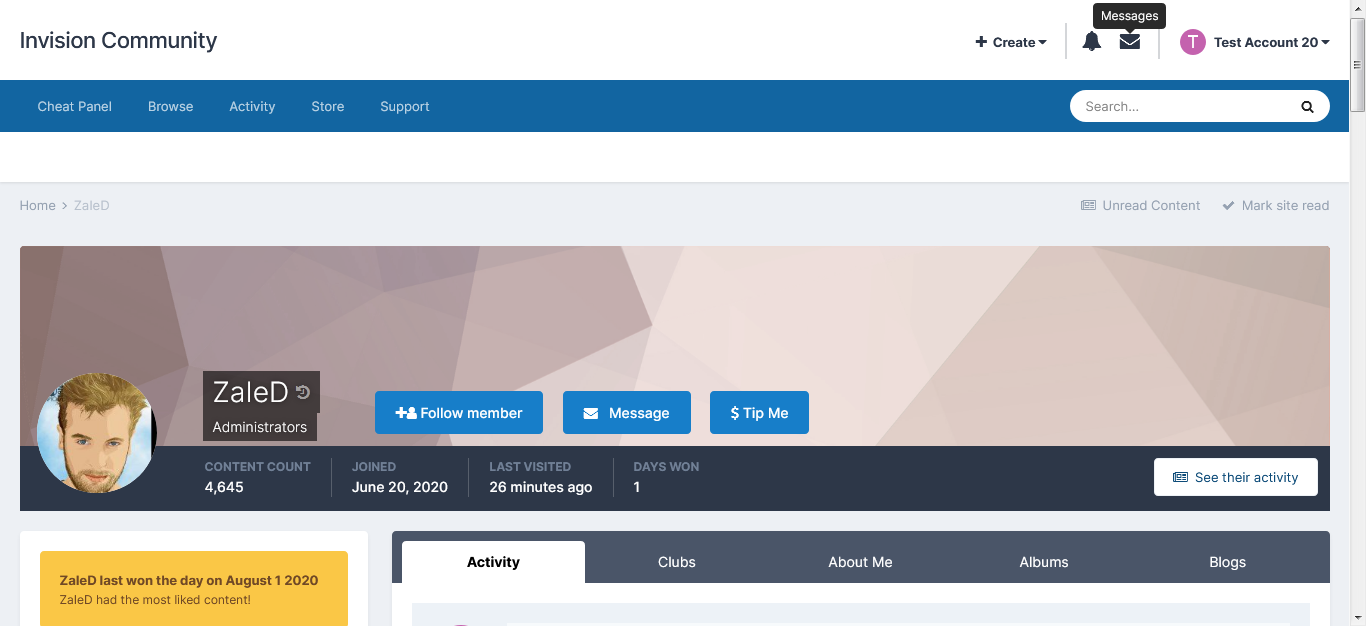This screenshot has height=626, width=1366.
Task: Click the ZaleD profile name heading
Action: pyautogui.click(x=251, y=393)
